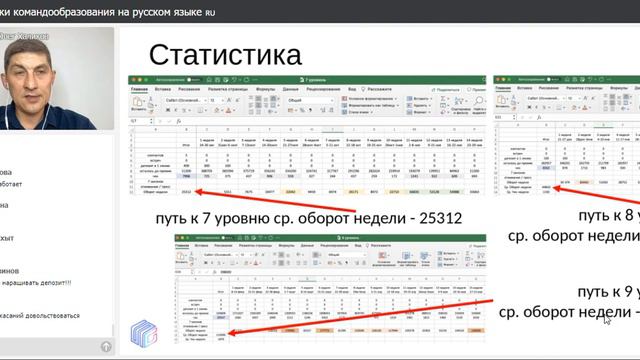Click Paste icon in 7 уровень Excel window

138,101
